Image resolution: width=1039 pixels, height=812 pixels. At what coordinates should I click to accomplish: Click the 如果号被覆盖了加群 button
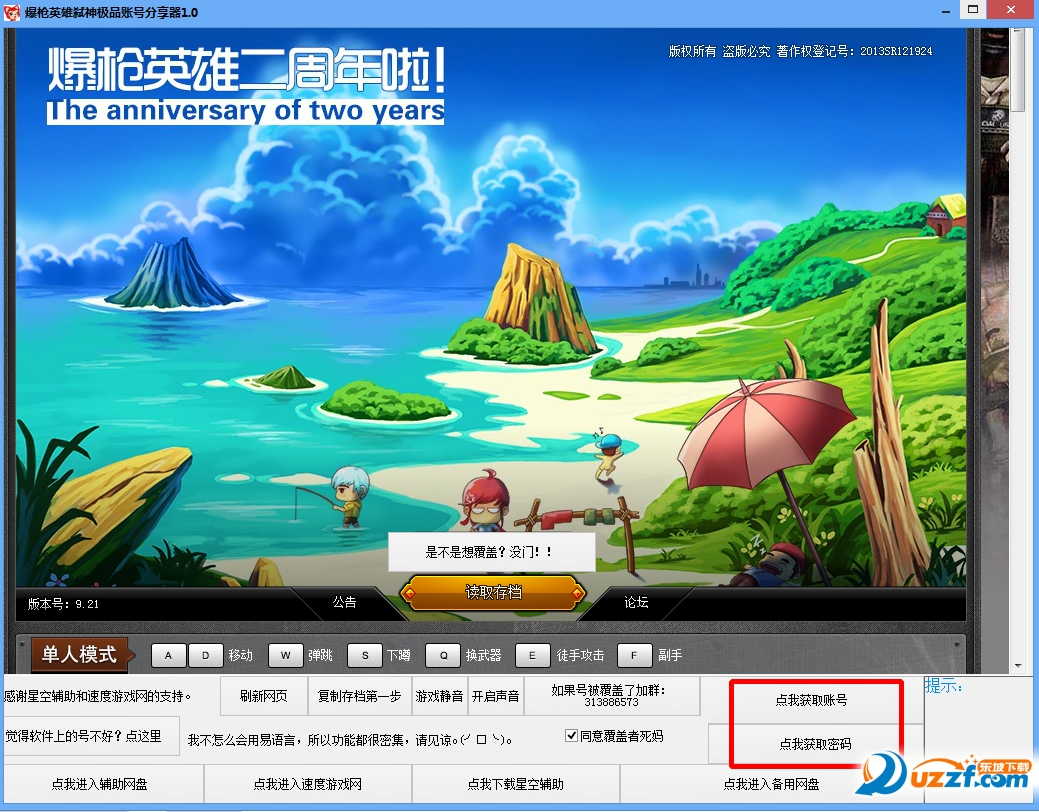point(612,696)
